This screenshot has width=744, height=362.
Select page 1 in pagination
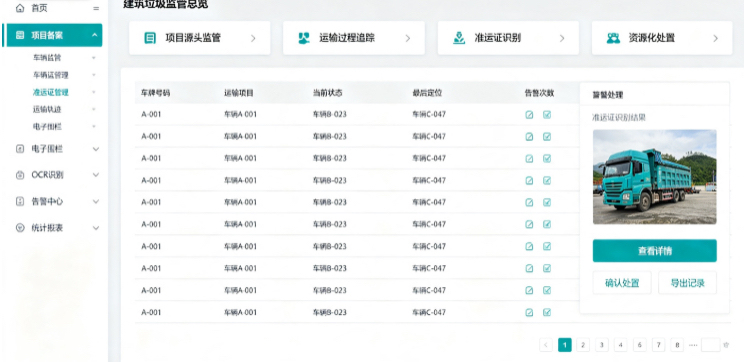pyautogui.click(x=565, y=345)
